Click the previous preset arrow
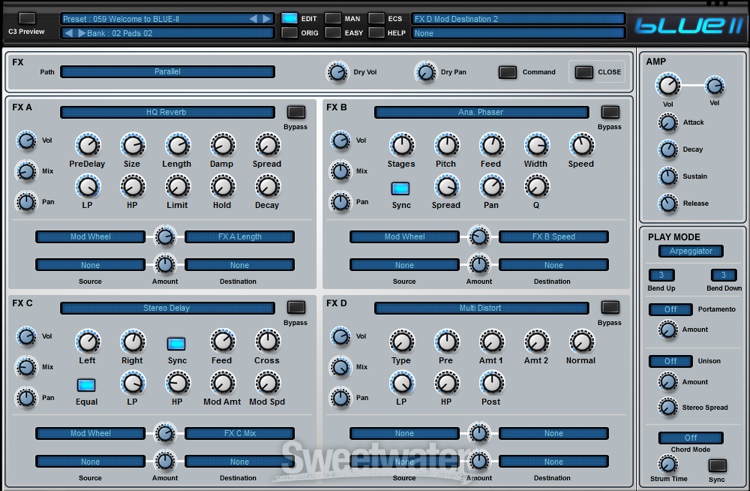The image size is (750, 491). (253, 19)
